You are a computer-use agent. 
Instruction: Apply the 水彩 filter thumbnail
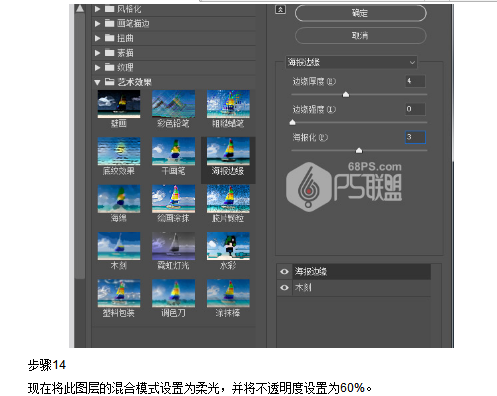(228, 246)
